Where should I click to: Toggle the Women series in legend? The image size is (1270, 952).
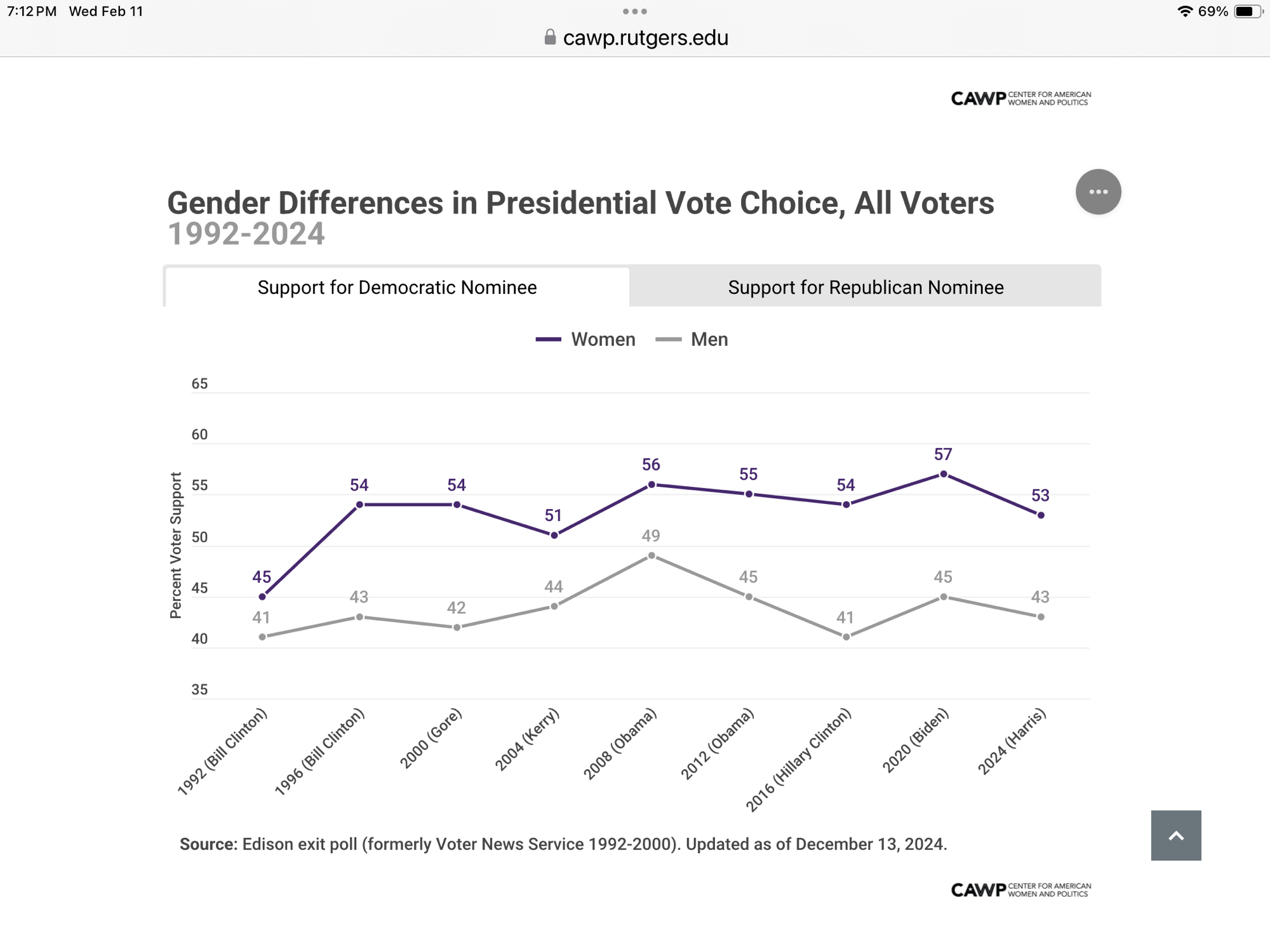(x=585, y=340)
